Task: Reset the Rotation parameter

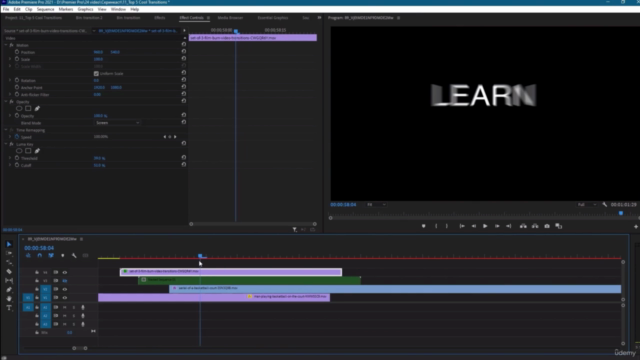Action: [x=184, y=80]
